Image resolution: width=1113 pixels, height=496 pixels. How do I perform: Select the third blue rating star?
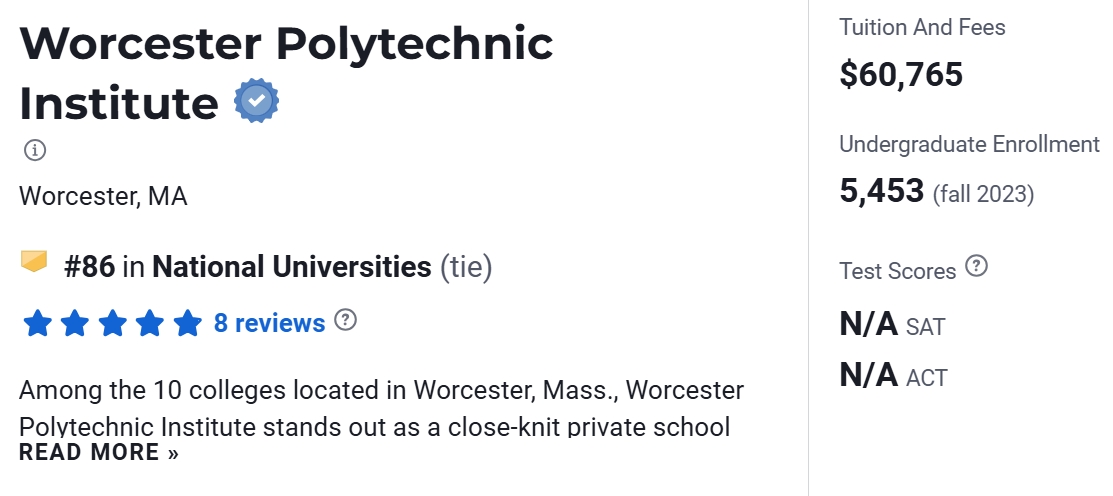point(112,323)
